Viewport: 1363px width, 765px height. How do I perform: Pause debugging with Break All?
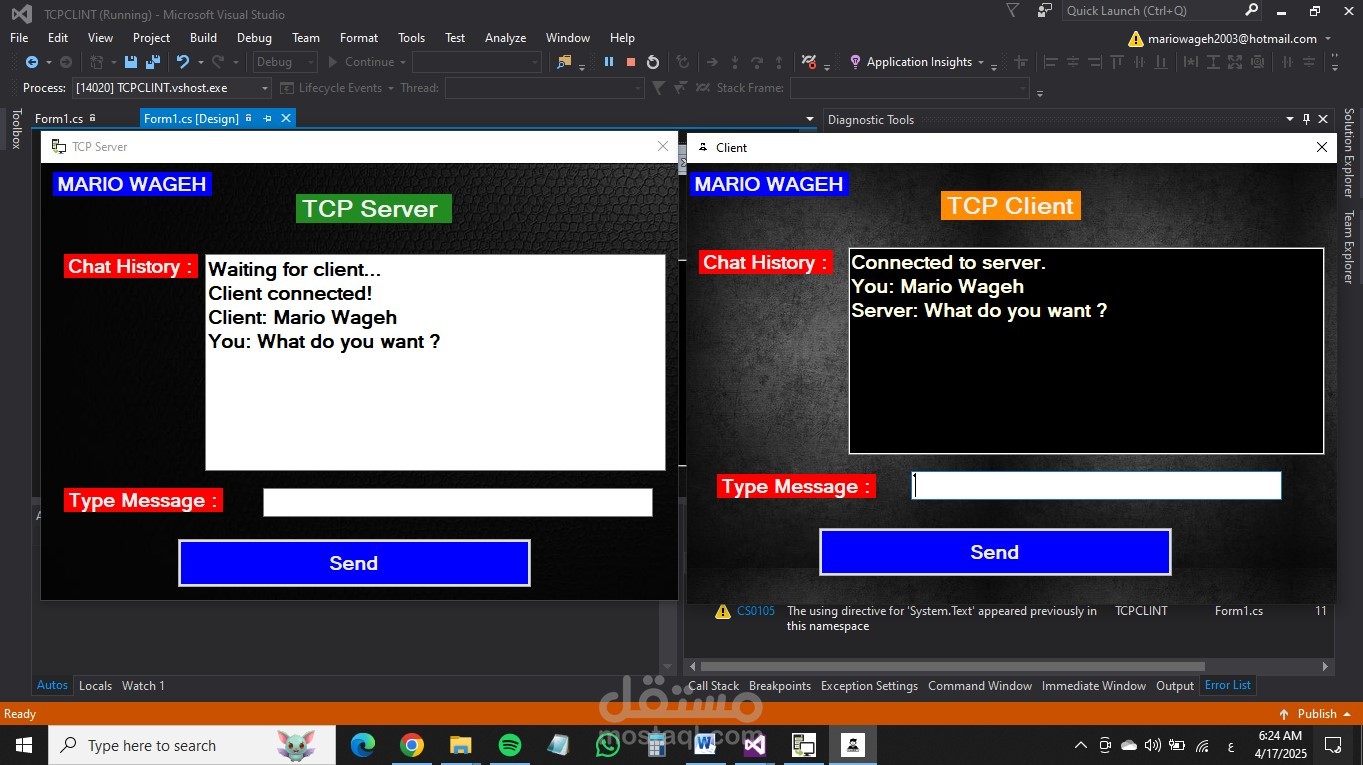[x=609, y=61]
